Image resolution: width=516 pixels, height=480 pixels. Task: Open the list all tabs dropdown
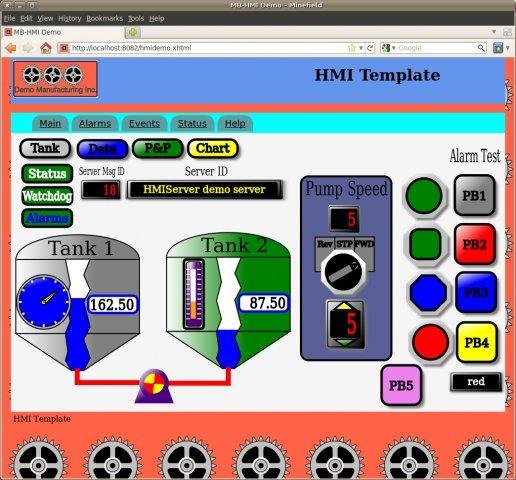[x=494, y=32]
